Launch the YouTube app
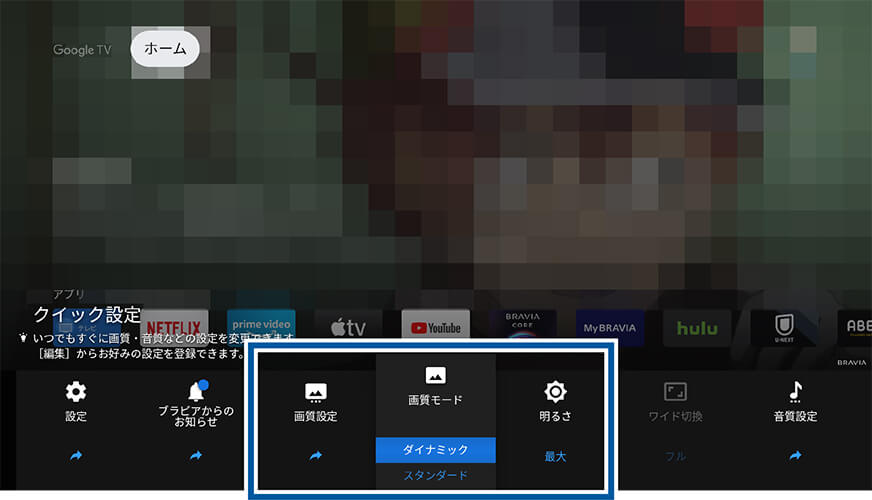The height and width of the screenshot is (500, 872). coord(435,327)
